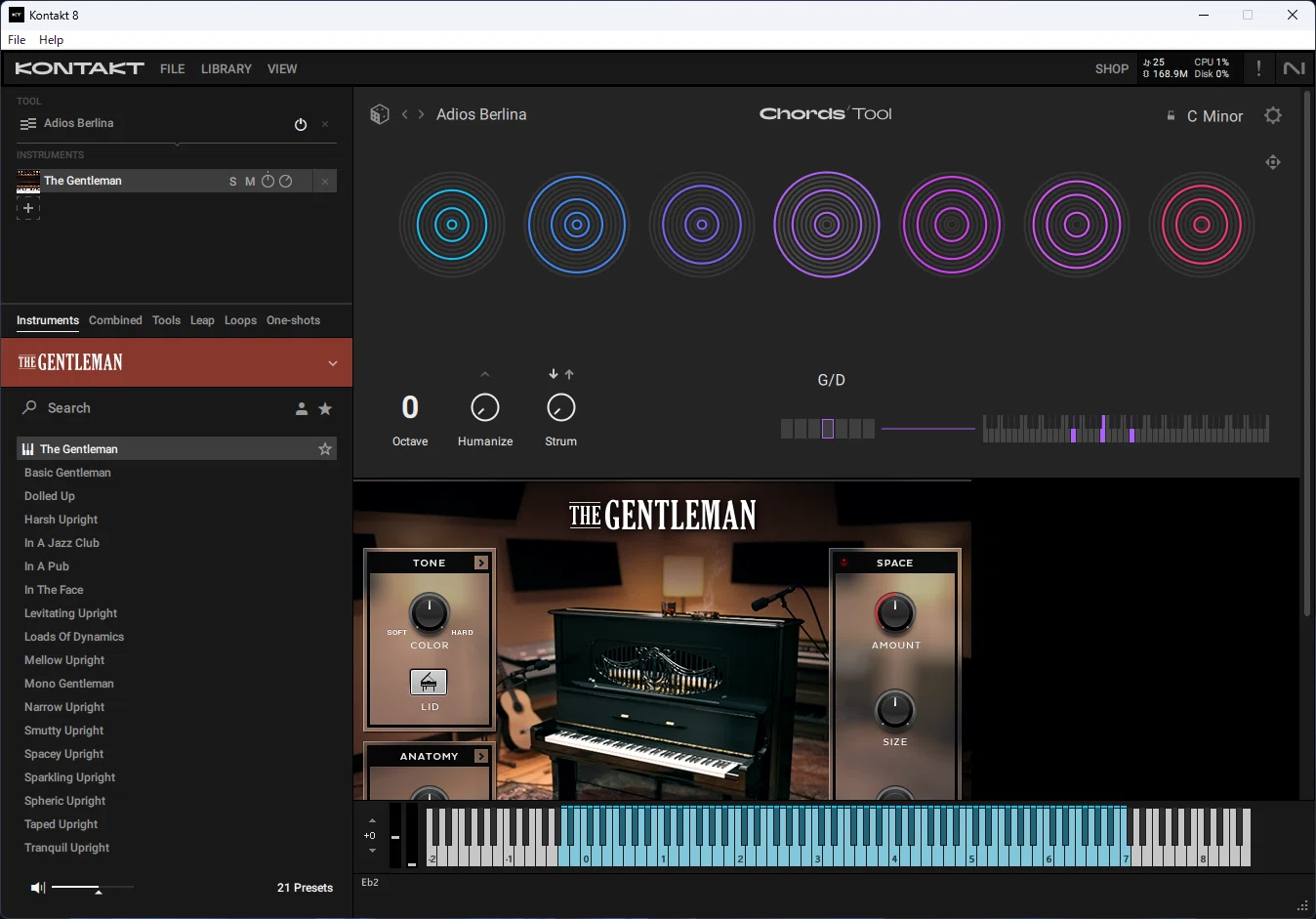Switch to the Loops browser tab
1316x919 pixels.
240,320
